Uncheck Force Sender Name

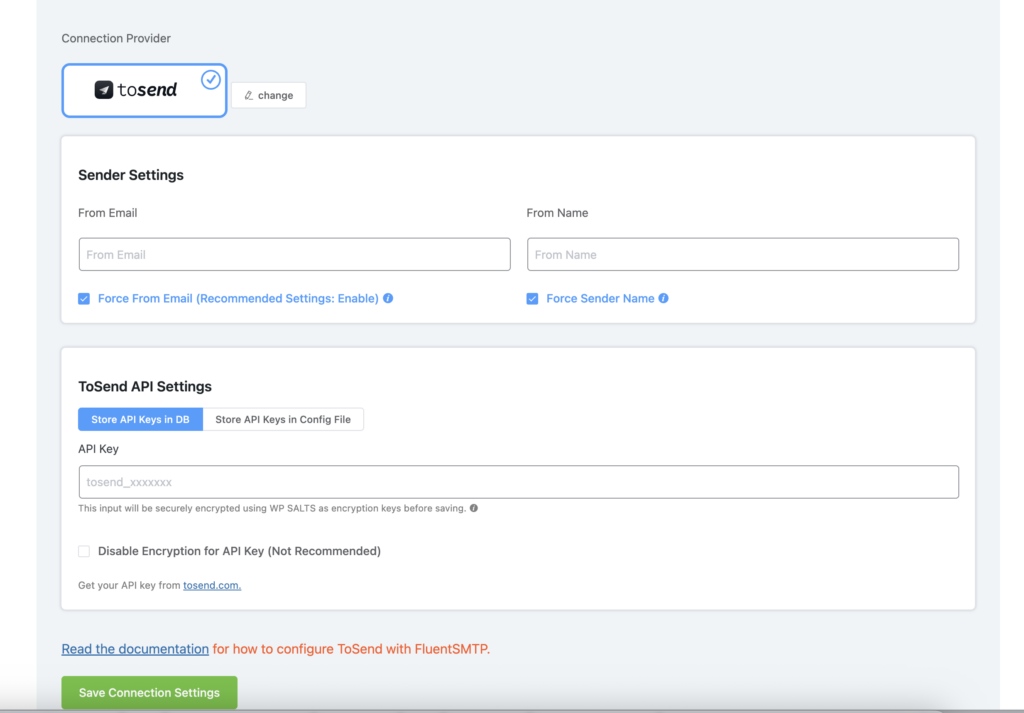(532, 298)
